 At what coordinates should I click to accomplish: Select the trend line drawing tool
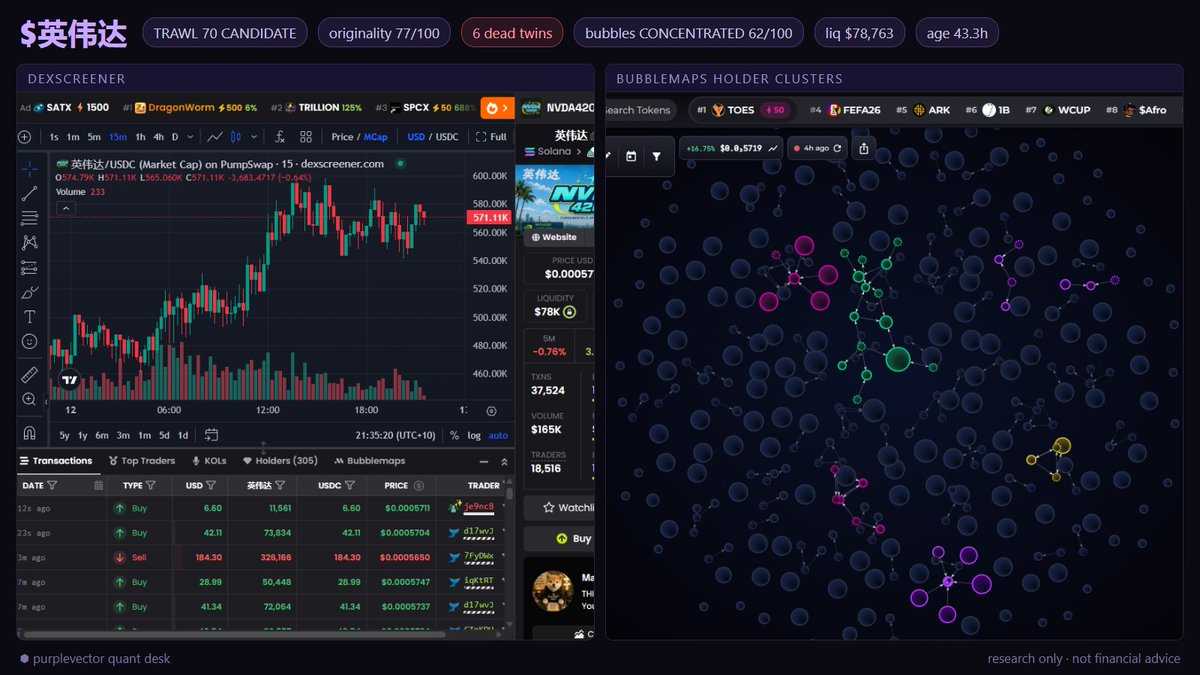point(30,193)
